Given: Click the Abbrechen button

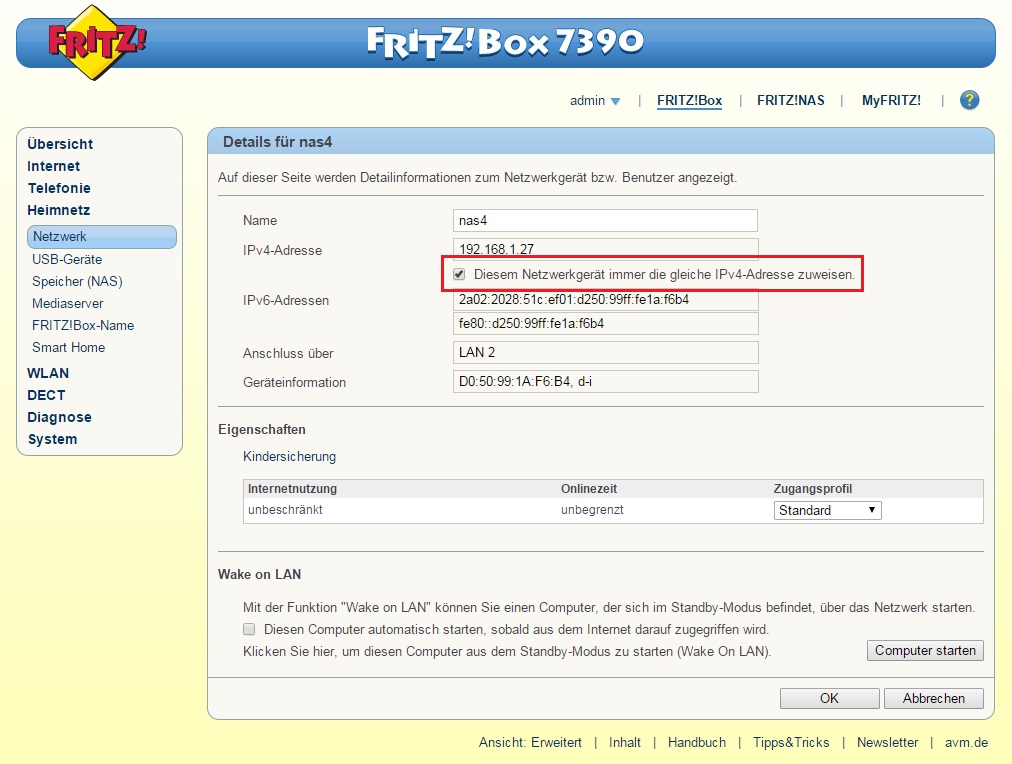Looking at the screenshot, I should (934, 698).
